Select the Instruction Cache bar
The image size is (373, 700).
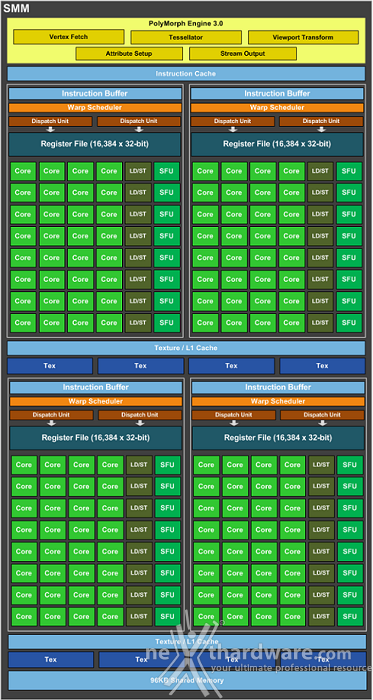click(x=186, y=74)
